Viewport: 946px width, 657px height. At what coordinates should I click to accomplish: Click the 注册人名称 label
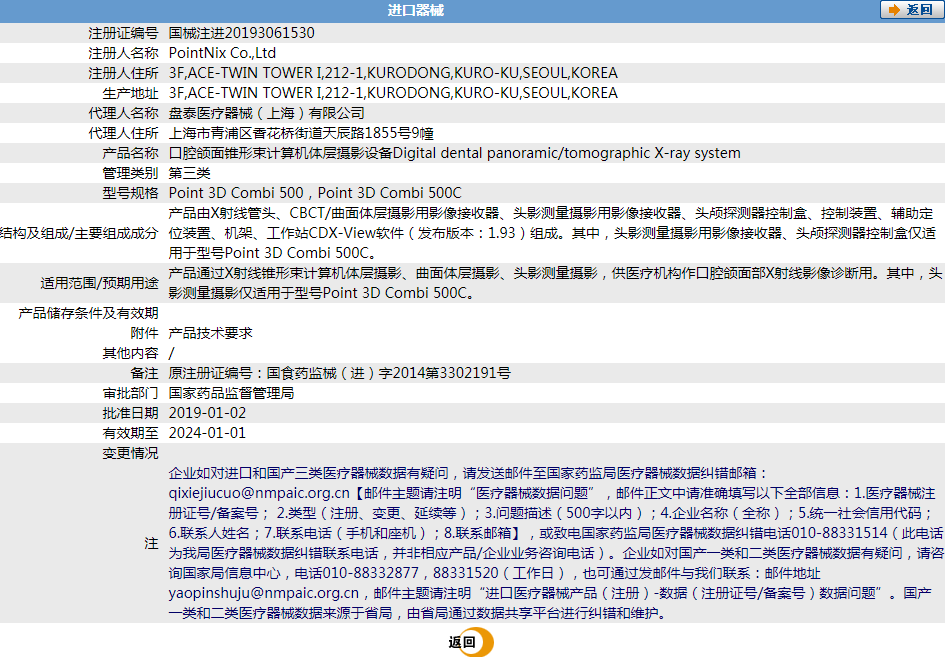[123, 53]
